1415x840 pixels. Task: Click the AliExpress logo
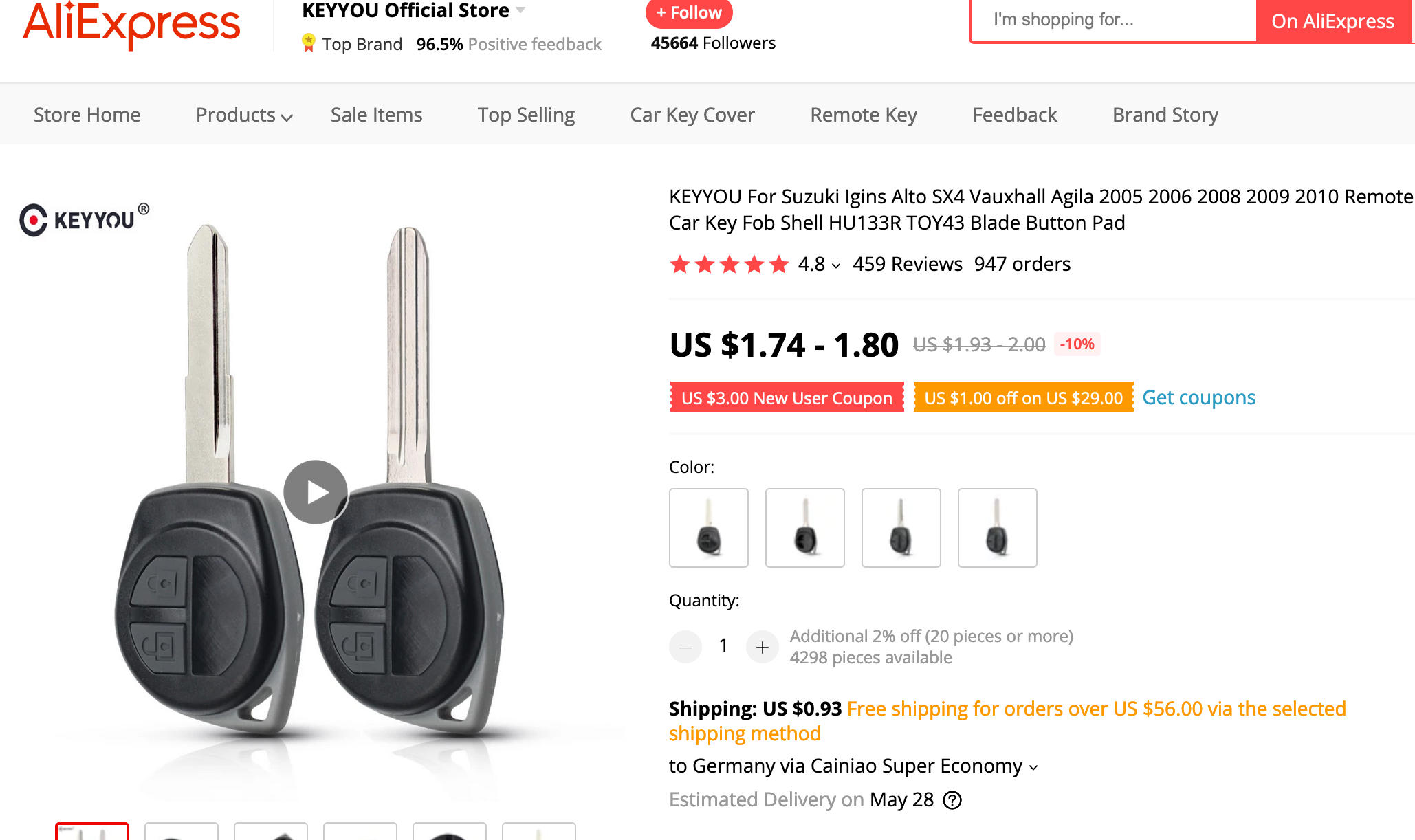pyautogui.click(x=131, y=25)
